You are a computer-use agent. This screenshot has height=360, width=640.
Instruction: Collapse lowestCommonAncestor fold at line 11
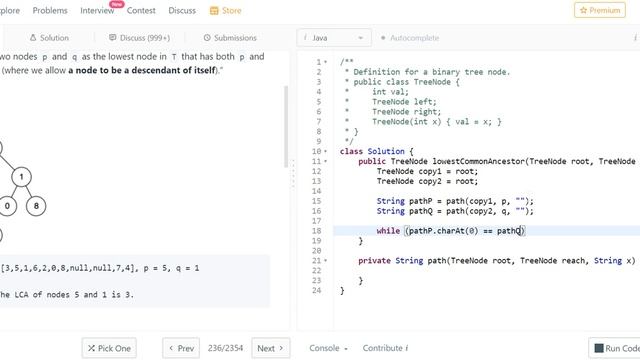click(326, 161)
